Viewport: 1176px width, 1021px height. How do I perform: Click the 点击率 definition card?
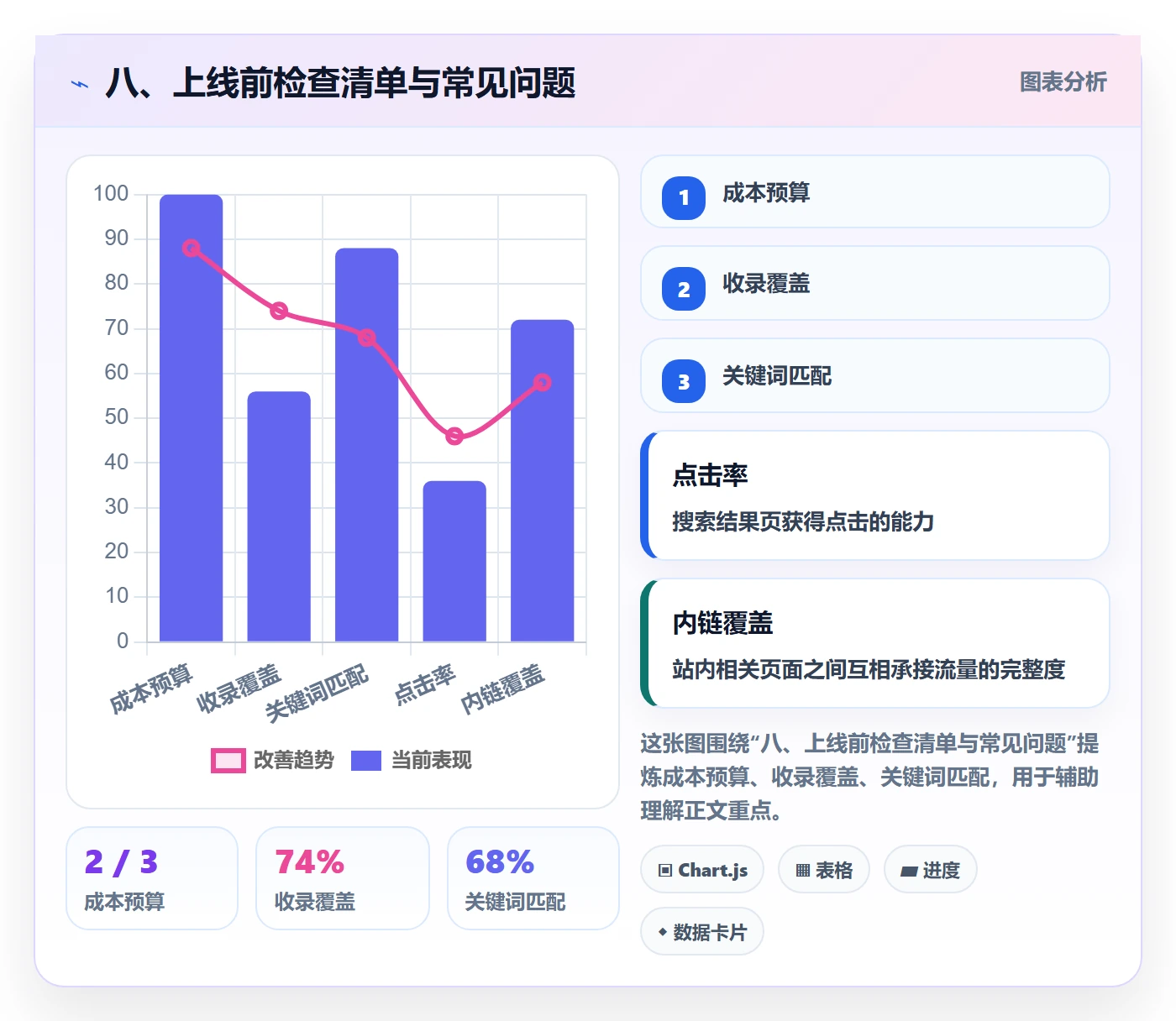pos(875,495)
